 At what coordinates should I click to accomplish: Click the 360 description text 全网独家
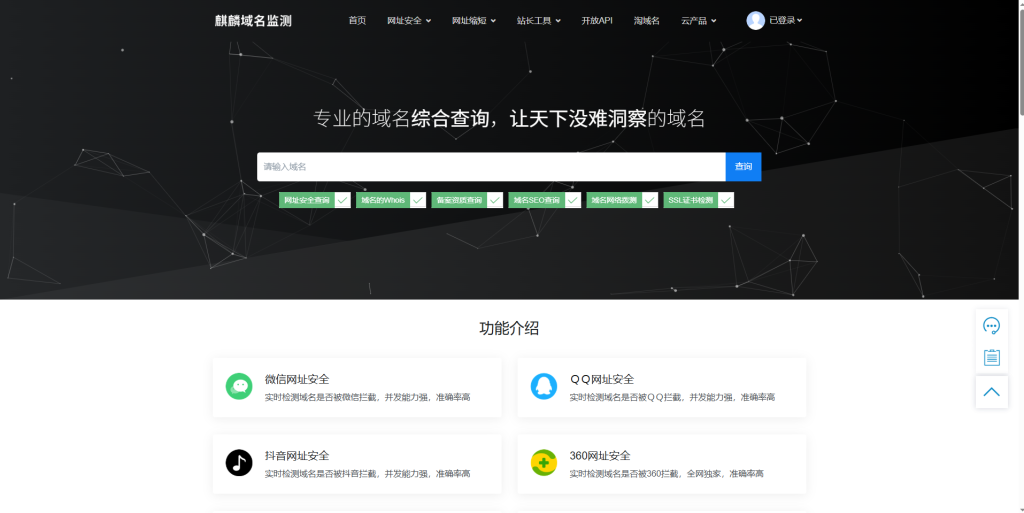pos(704,474)
